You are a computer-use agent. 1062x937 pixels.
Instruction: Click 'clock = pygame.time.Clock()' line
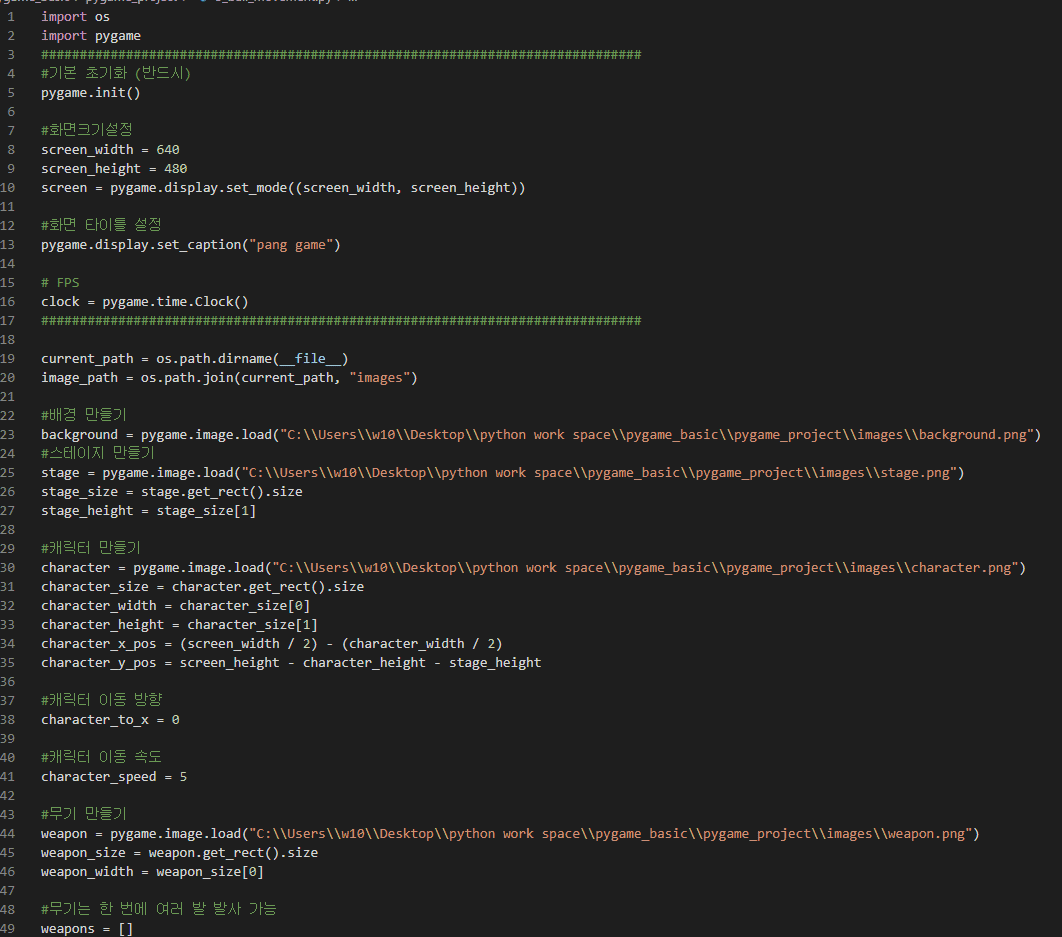[145, 301]
